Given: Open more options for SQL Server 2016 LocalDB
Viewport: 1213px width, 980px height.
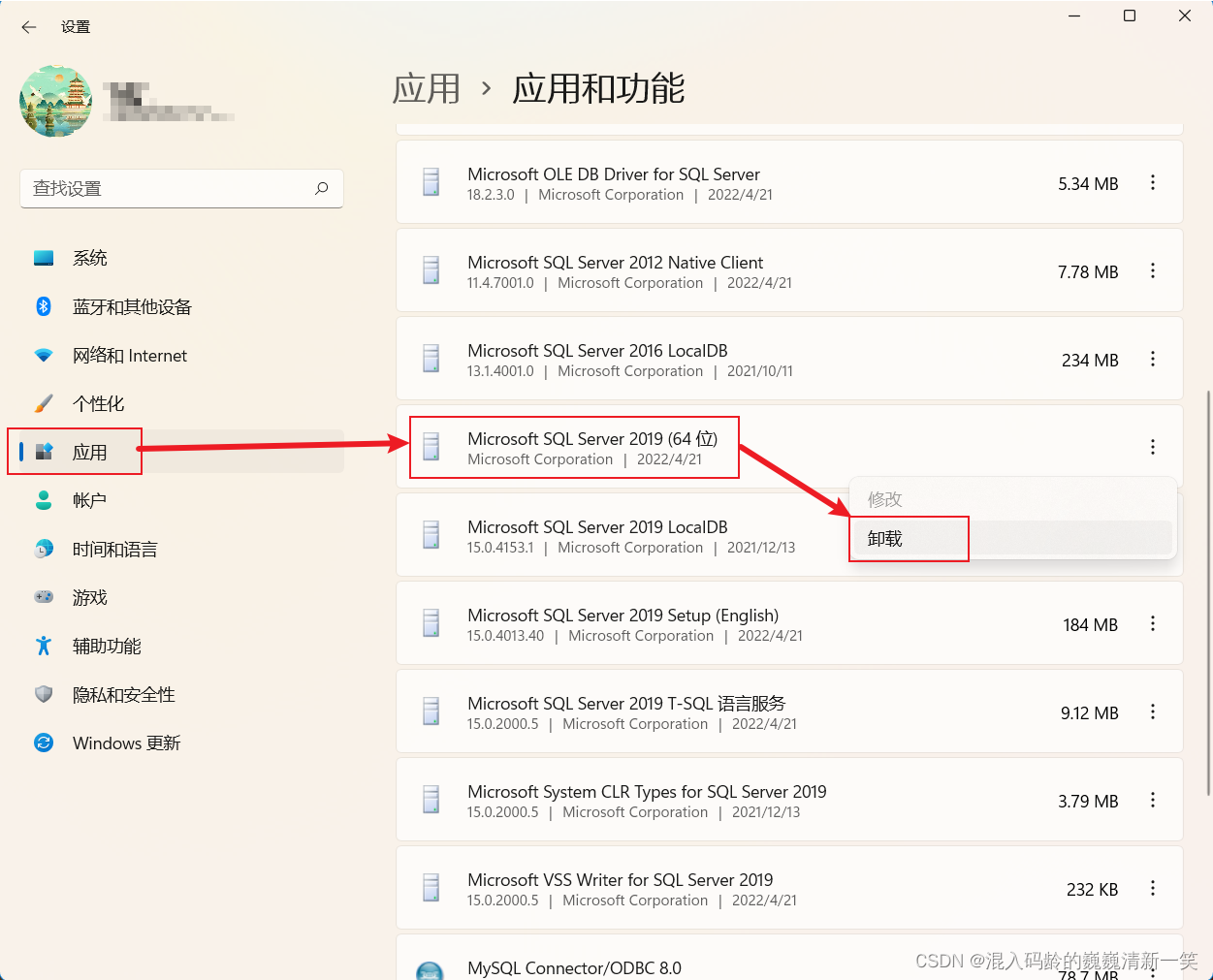Looking at the screenshot, I should click(1153, 359).
